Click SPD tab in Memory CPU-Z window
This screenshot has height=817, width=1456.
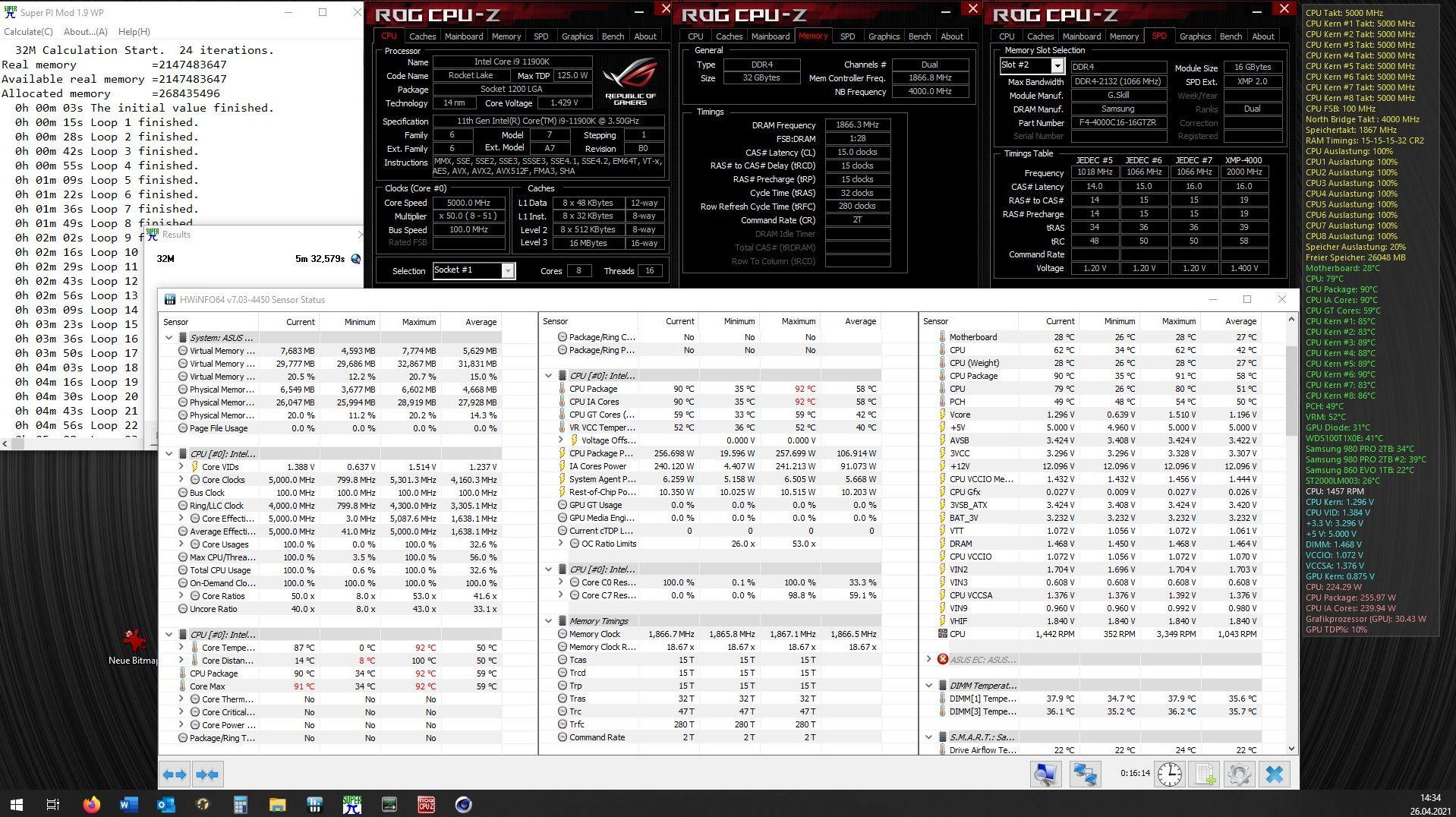[847, 36]
